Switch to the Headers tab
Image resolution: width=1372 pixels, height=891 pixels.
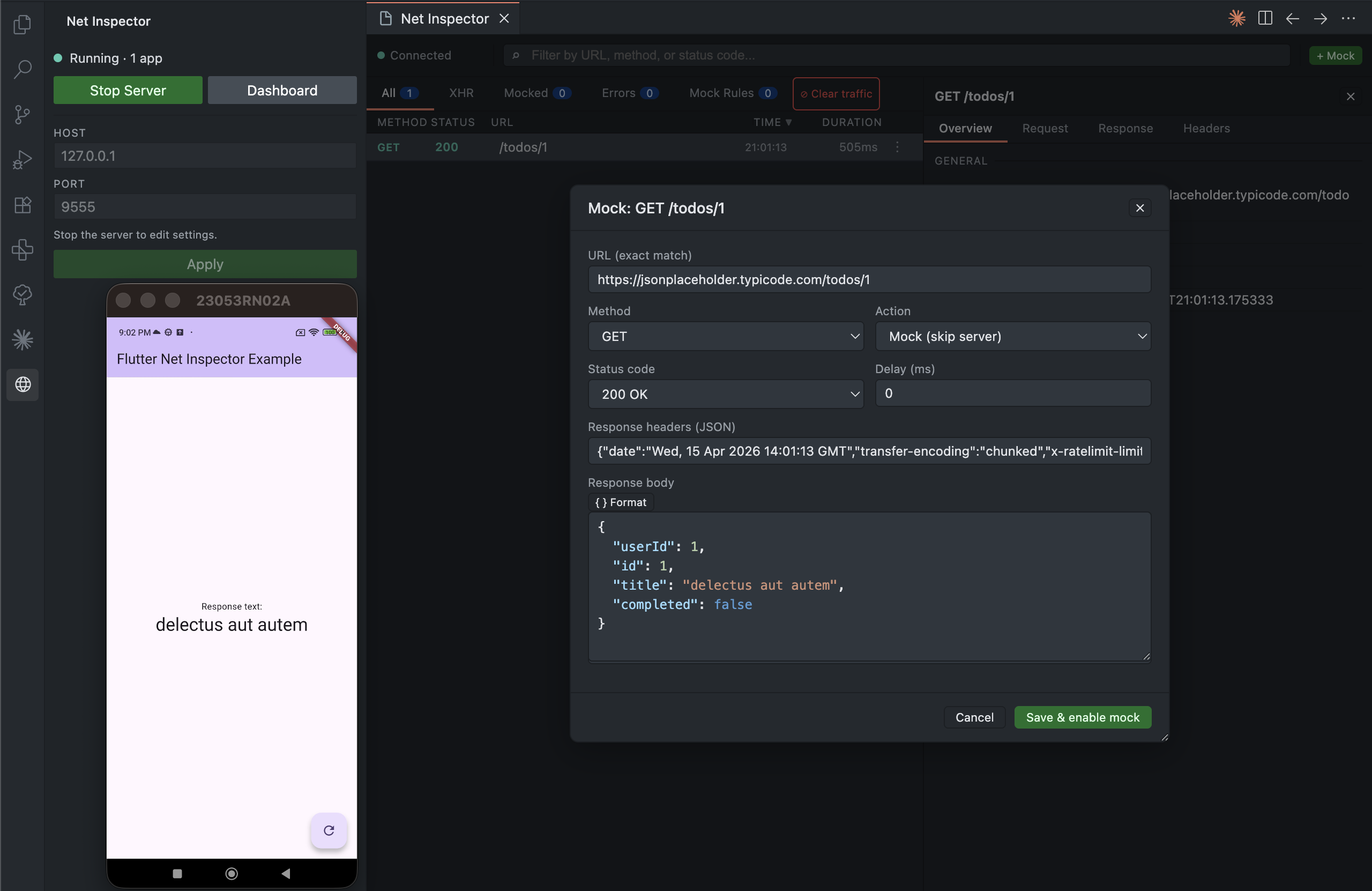click(1206, 128)
